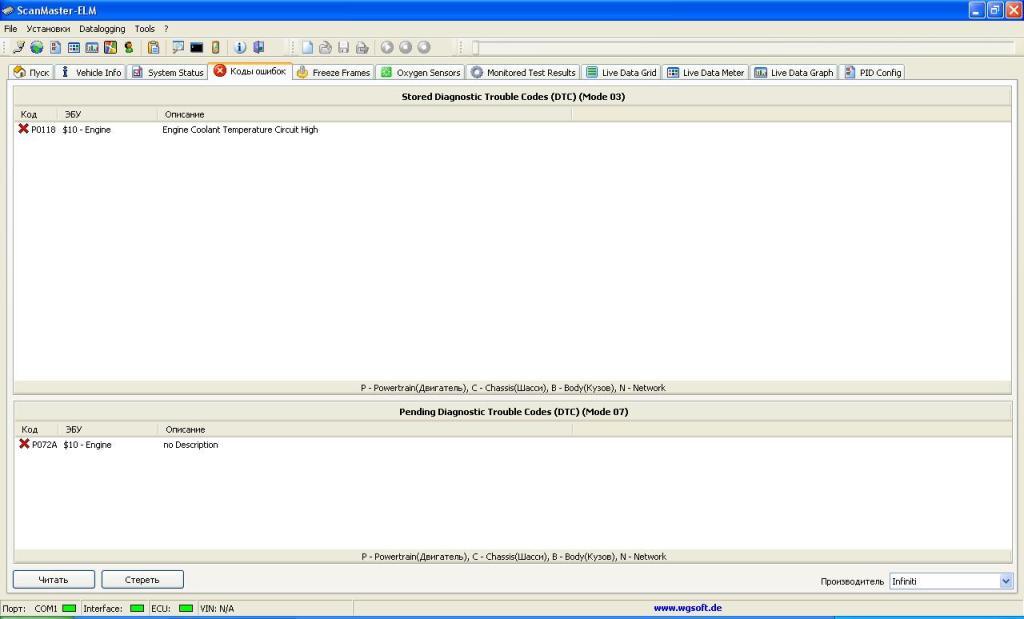Viewport: 1024px width, 619px height.
Task: Click the globe icon in toolbar
Action: click(x=36, y=47)
